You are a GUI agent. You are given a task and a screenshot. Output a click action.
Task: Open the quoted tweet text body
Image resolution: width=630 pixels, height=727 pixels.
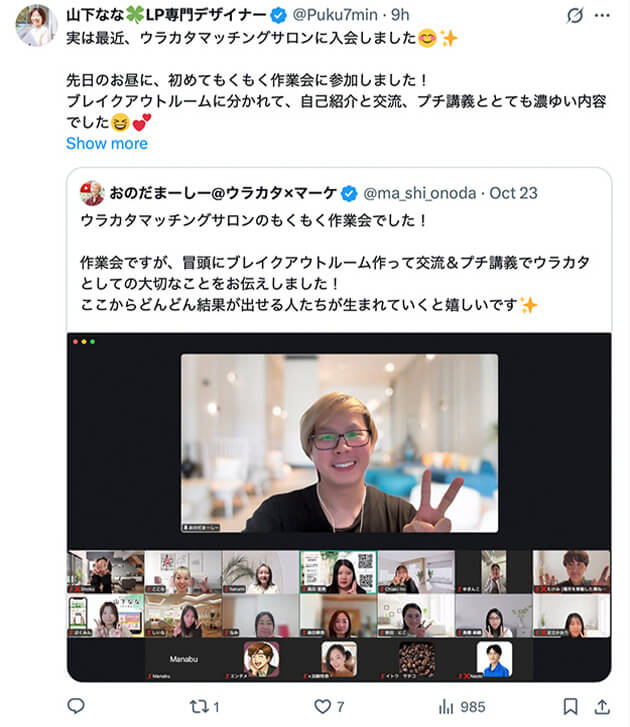tap(335, 263)
